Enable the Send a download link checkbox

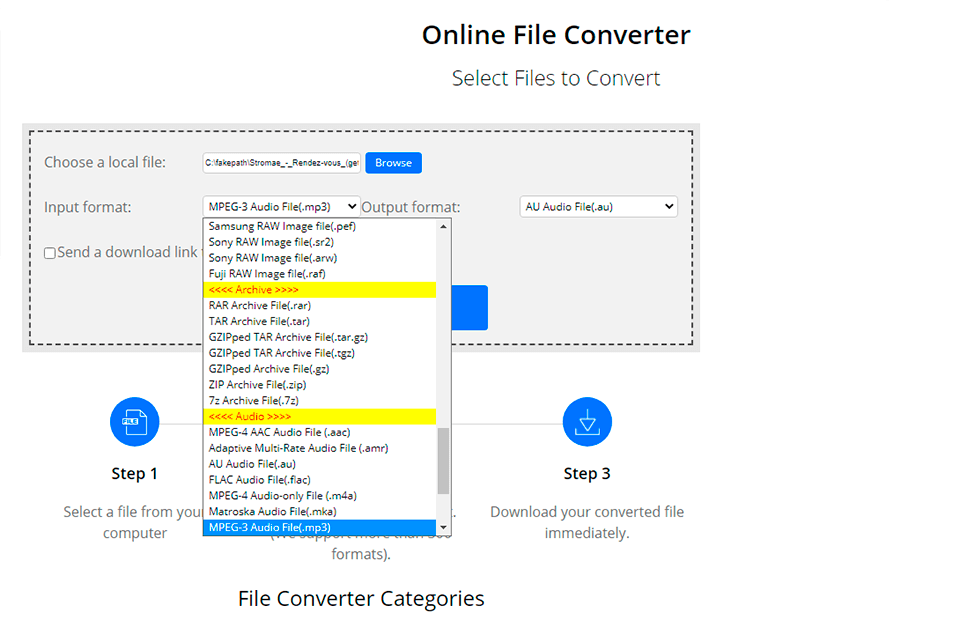[48, 252]
